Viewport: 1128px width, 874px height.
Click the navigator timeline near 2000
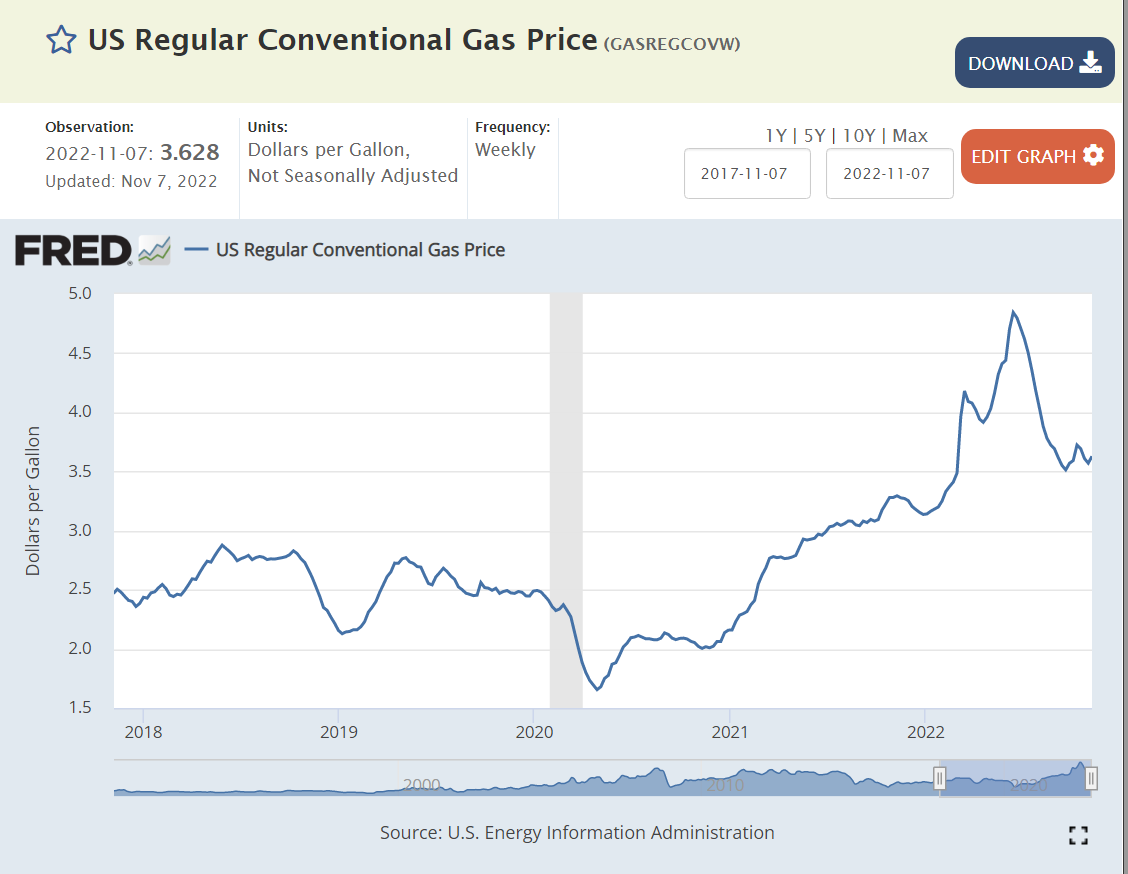(x=422, y=784)
